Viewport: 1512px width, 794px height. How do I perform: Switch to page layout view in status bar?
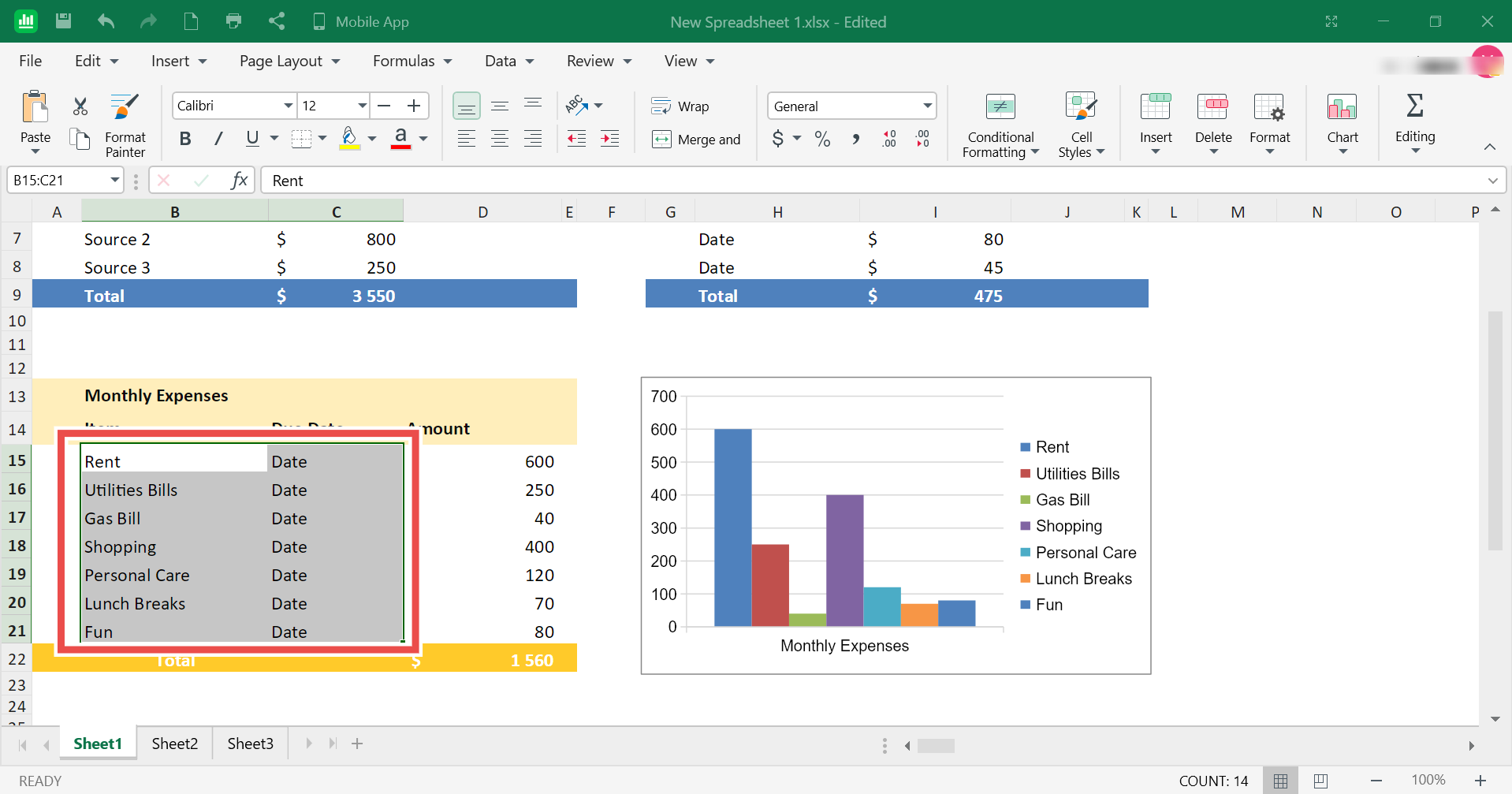(x=1321, y=781)
